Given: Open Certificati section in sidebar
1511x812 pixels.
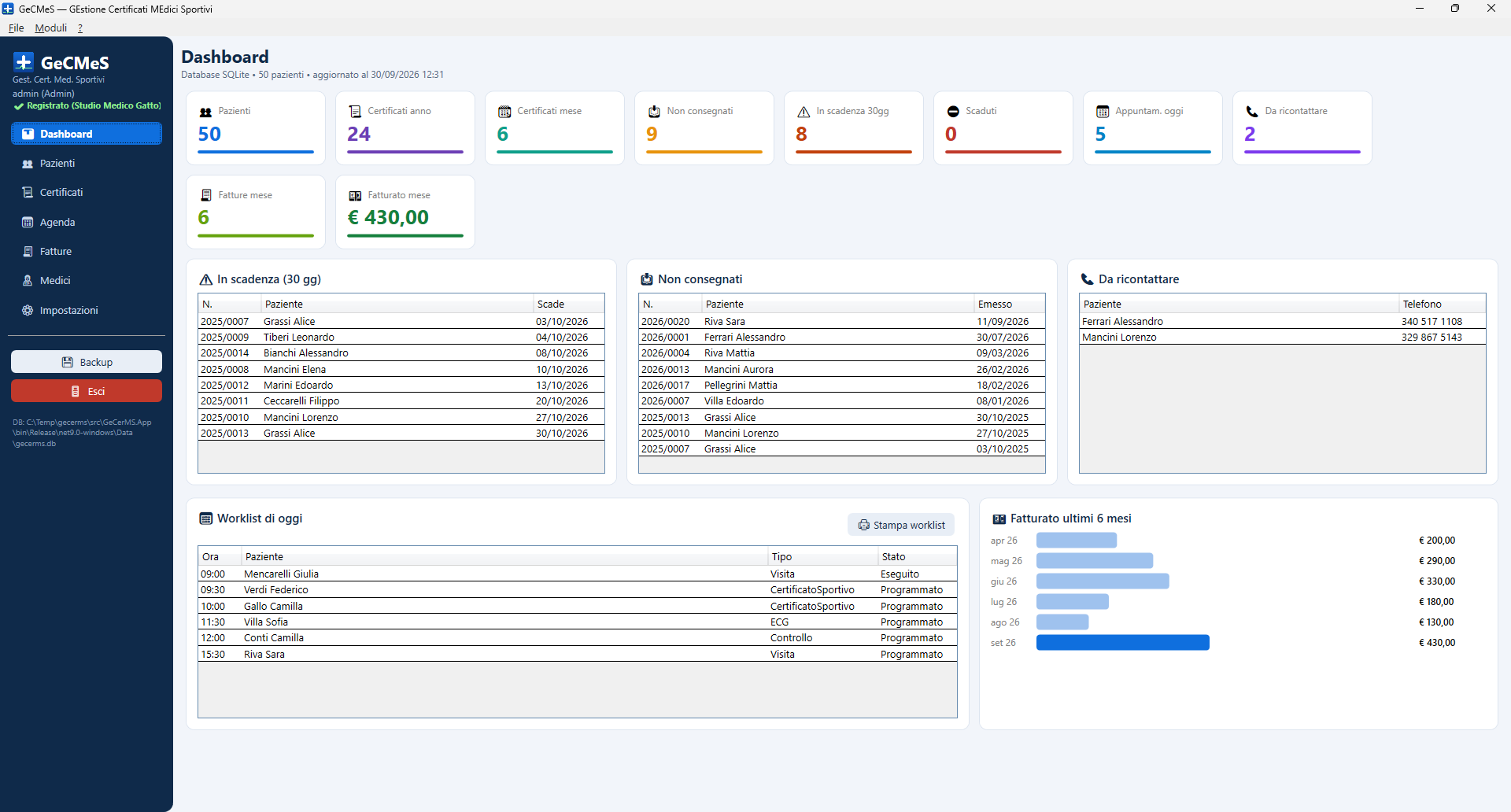Looking at the screenshot, I should tap(87, 193).
